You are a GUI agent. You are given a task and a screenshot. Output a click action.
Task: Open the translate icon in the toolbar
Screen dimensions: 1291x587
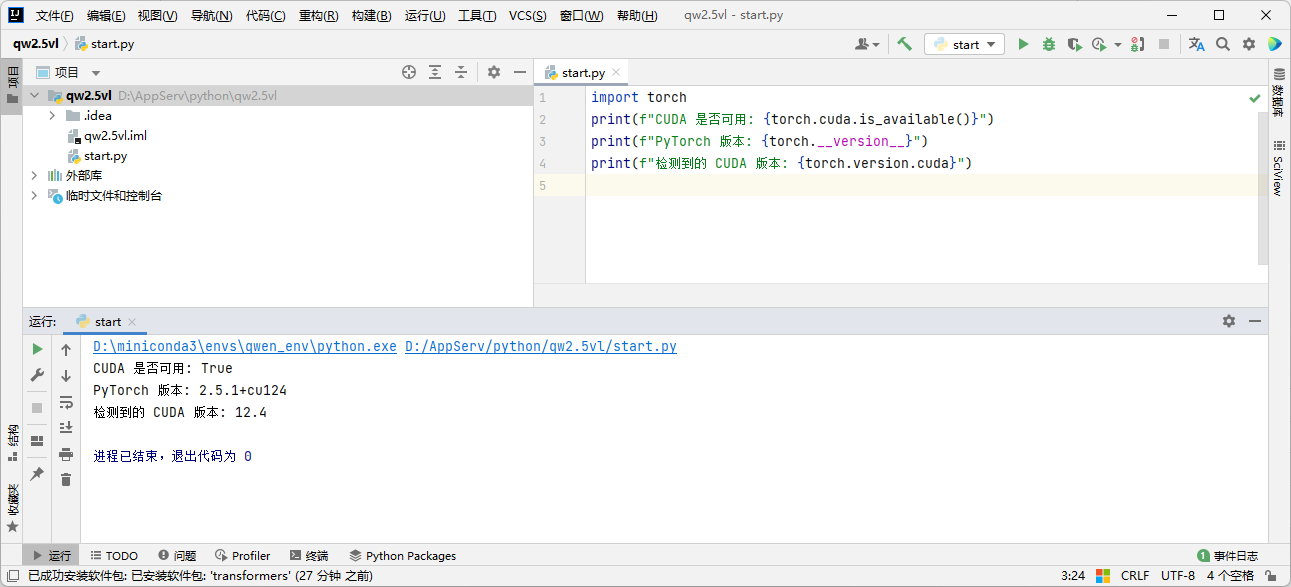coord(1196,44)
